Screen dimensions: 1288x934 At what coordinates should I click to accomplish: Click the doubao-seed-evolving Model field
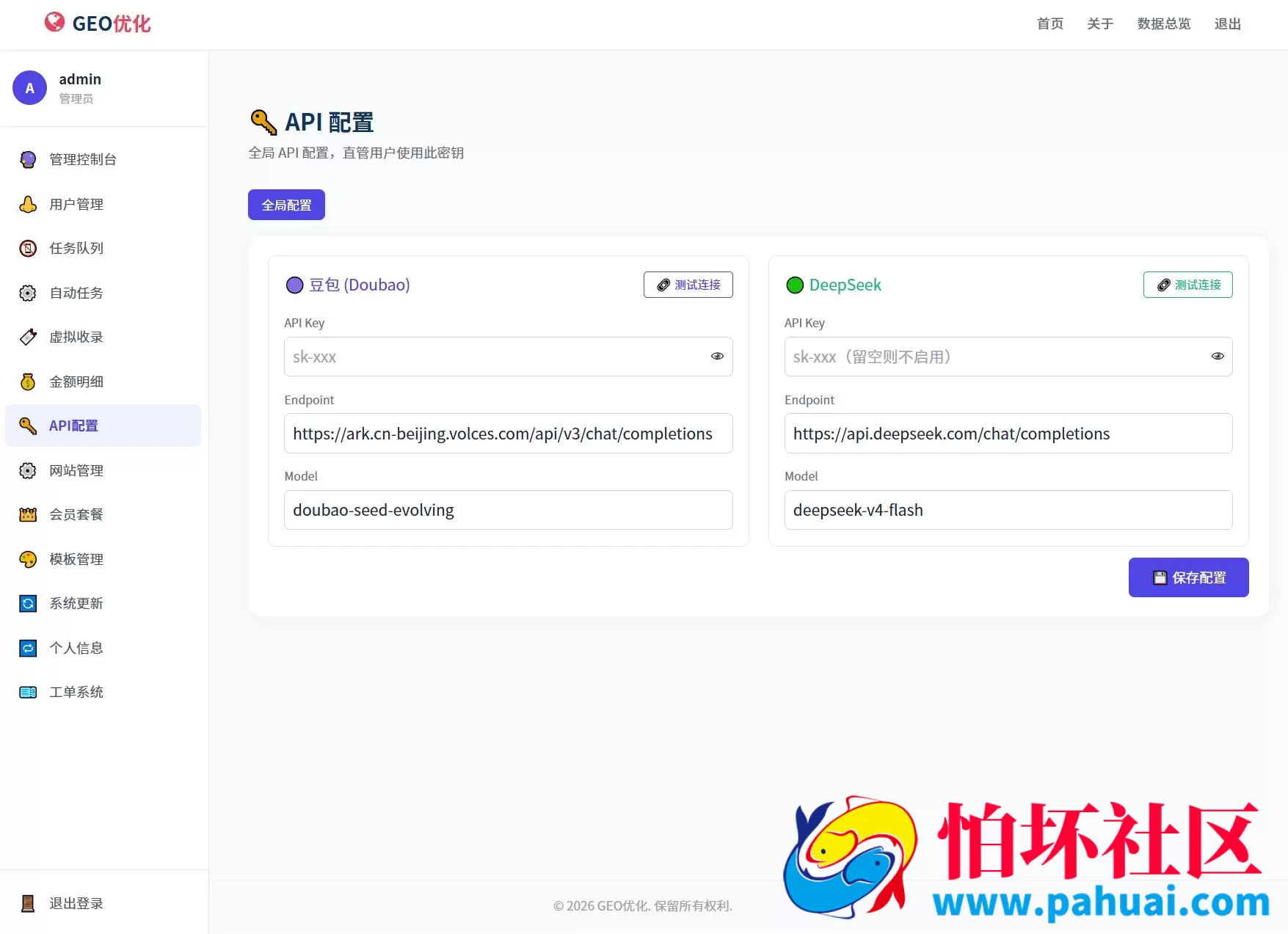[x=508, y=510]
